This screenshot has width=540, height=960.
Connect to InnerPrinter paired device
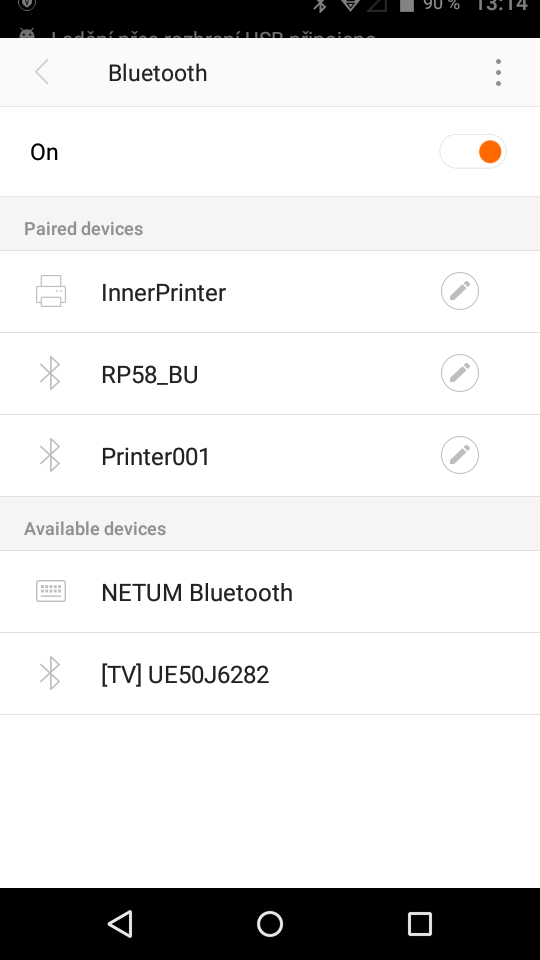point(270,291)
